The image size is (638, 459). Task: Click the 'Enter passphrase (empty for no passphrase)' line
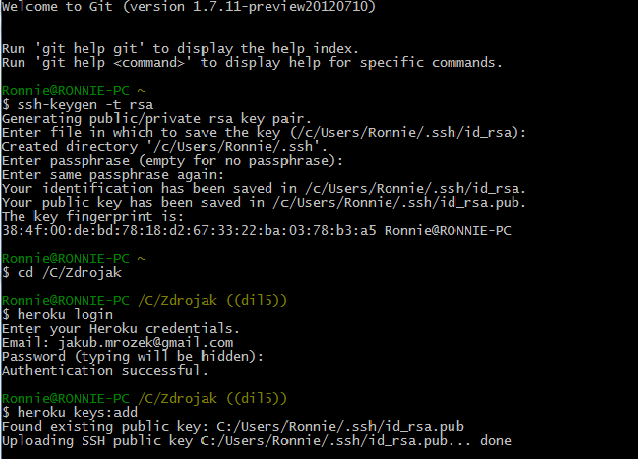point(172,161)
